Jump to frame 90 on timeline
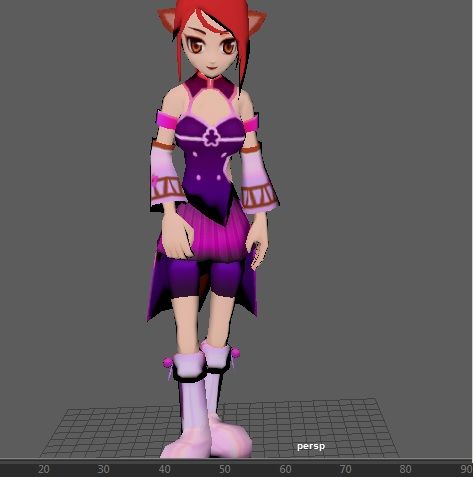473x477 pixels. (x=467, y=469)
